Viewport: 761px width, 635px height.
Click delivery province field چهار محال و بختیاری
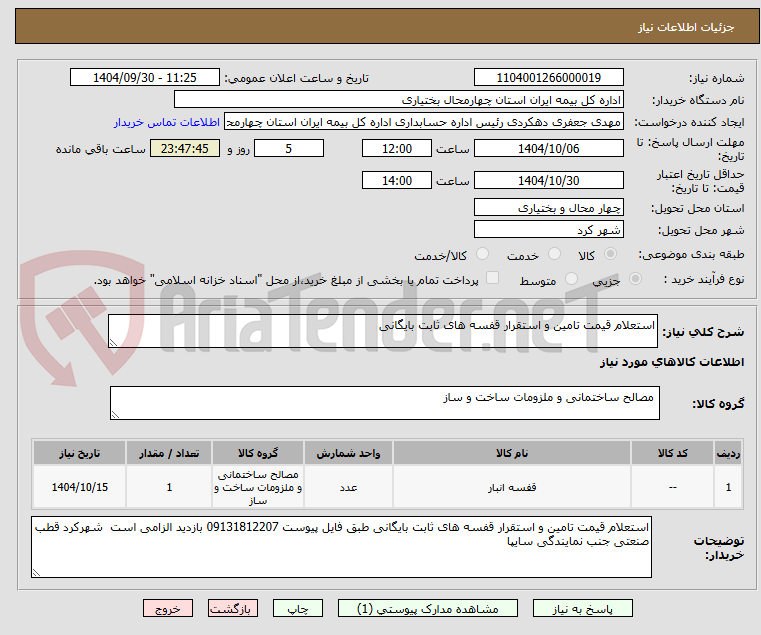(x=548, y=208)
